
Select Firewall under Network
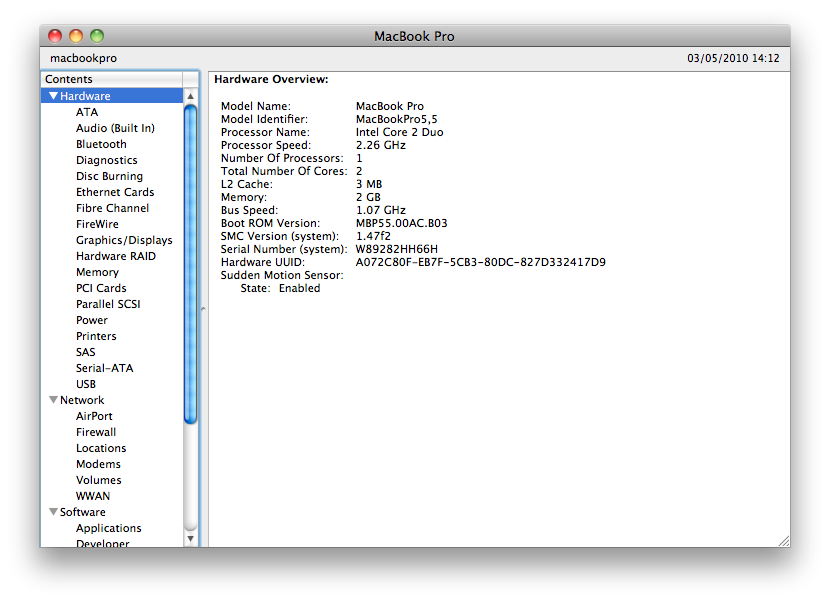tap(96, 432)
